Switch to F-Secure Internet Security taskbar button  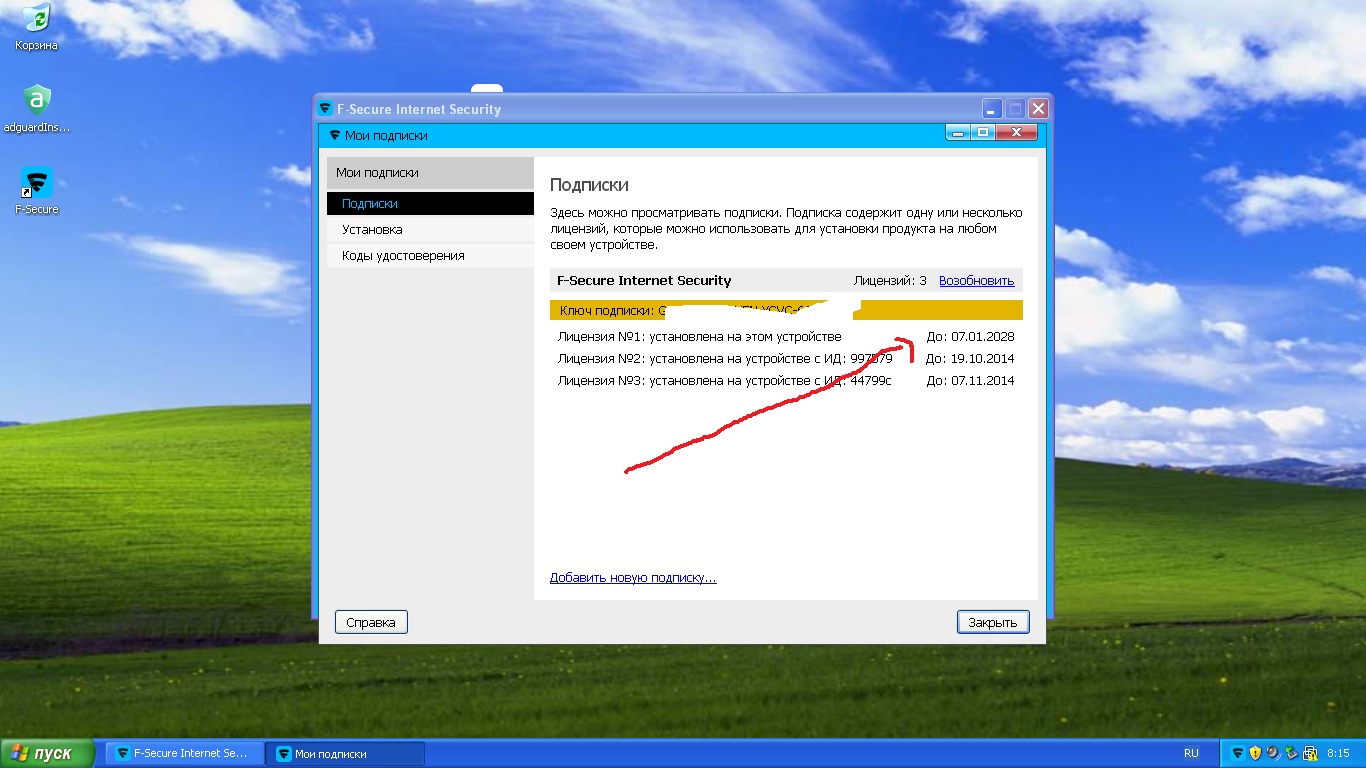click(185, 753)
